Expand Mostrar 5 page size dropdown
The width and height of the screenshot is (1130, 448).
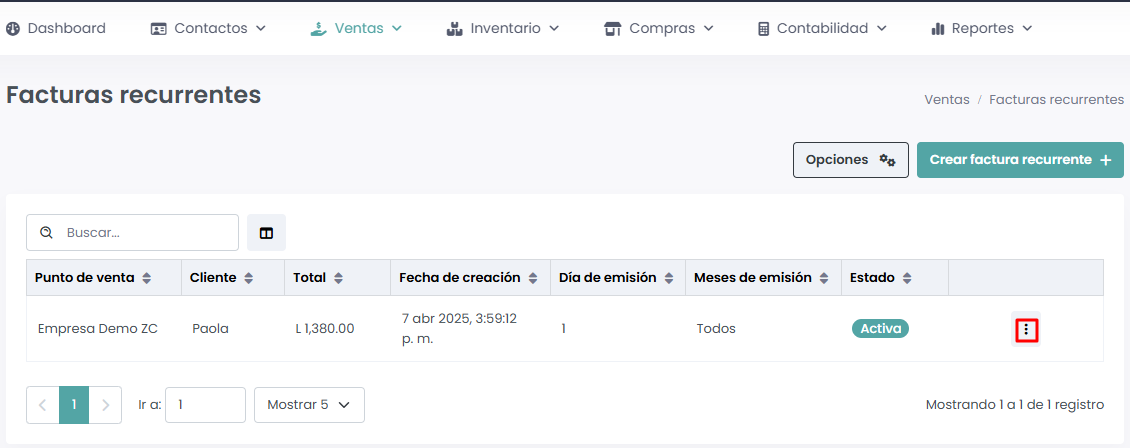[x=309, y=405]
